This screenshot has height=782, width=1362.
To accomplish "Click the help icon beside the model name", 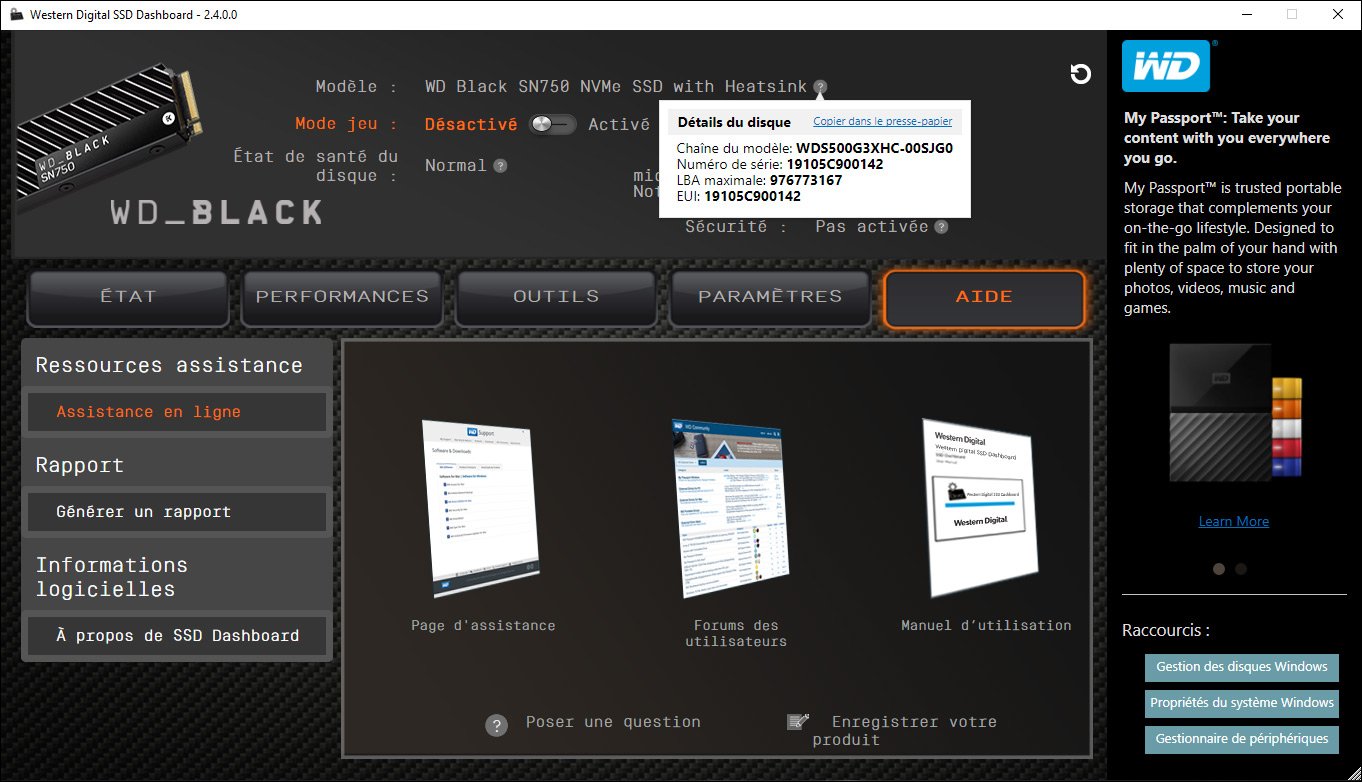I will click(x=820, y=87).
